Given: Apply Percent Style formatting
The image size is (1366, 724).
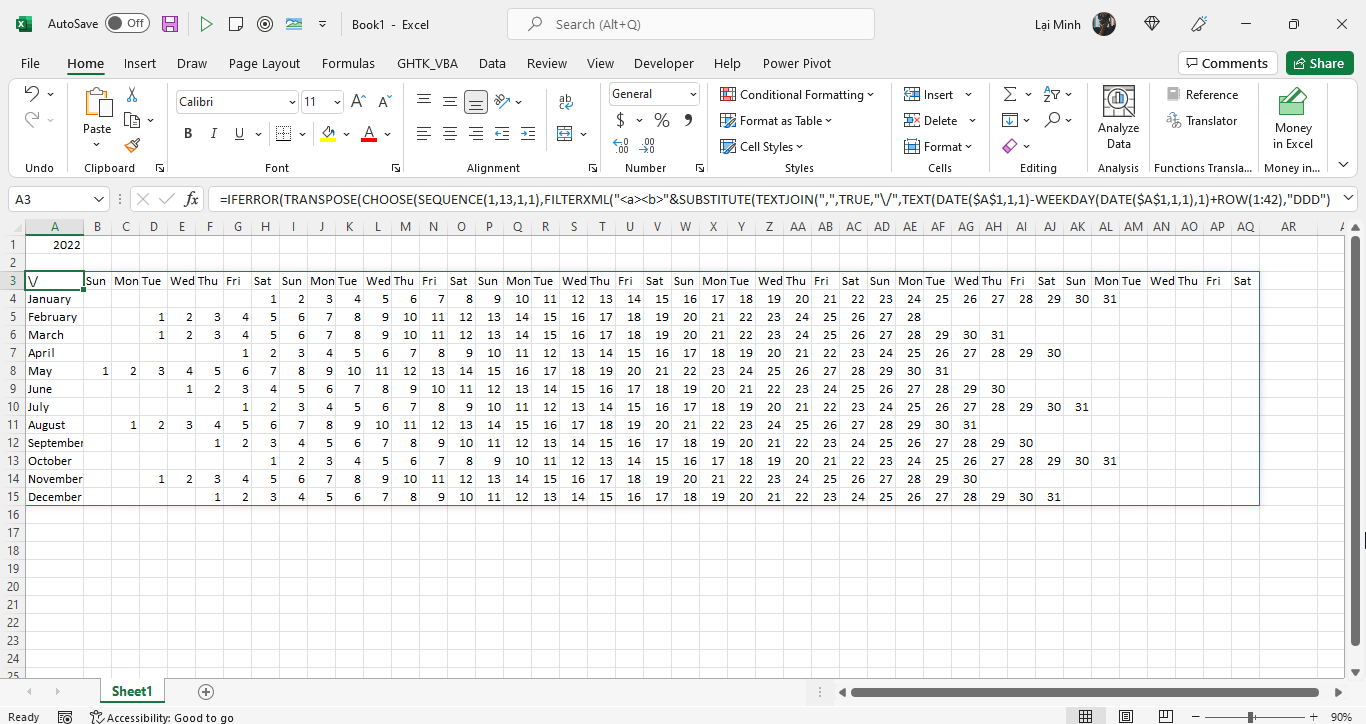Looking at the screenshot, I should 659,119.
